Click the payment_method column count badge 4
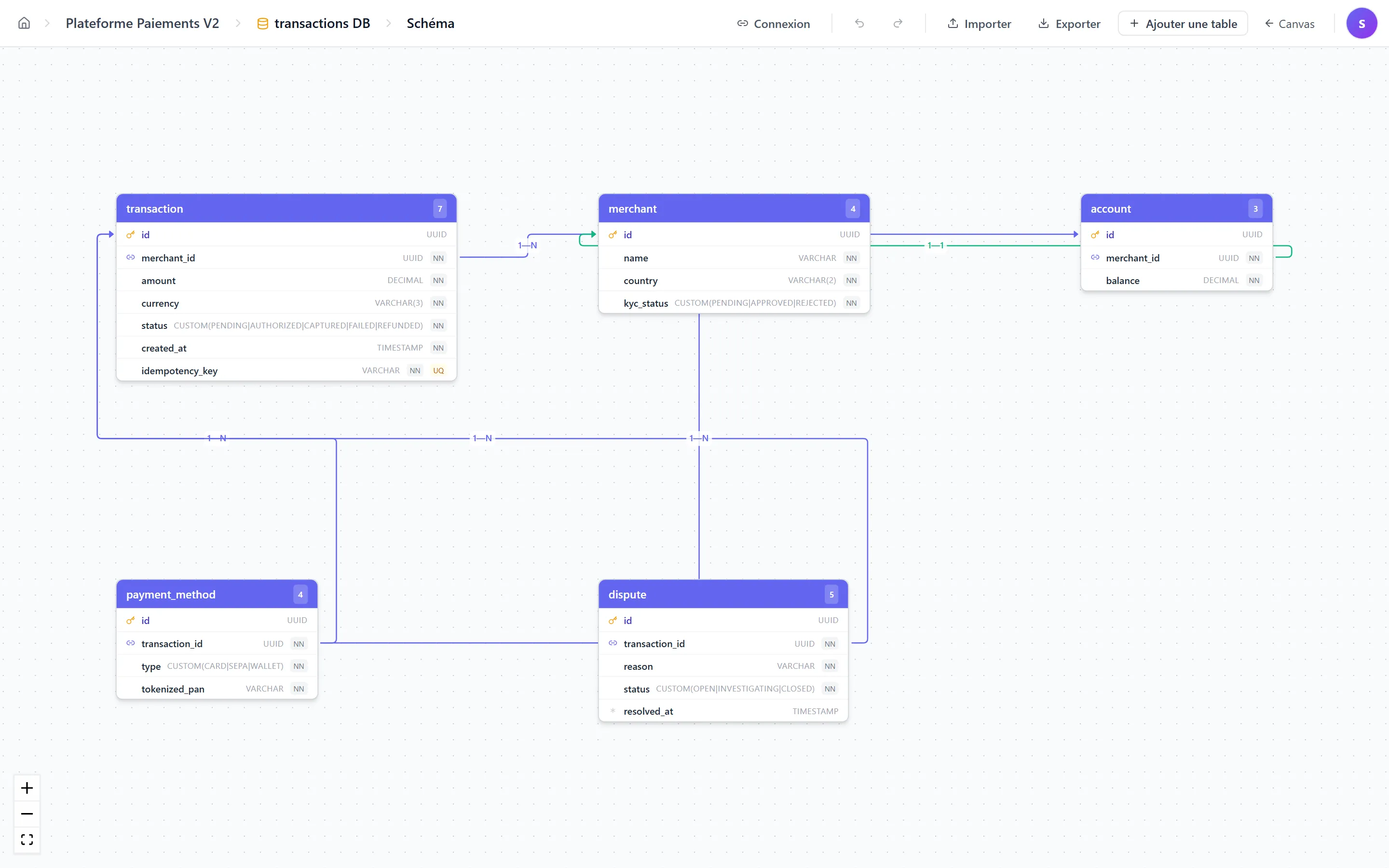 click(300, 594)
